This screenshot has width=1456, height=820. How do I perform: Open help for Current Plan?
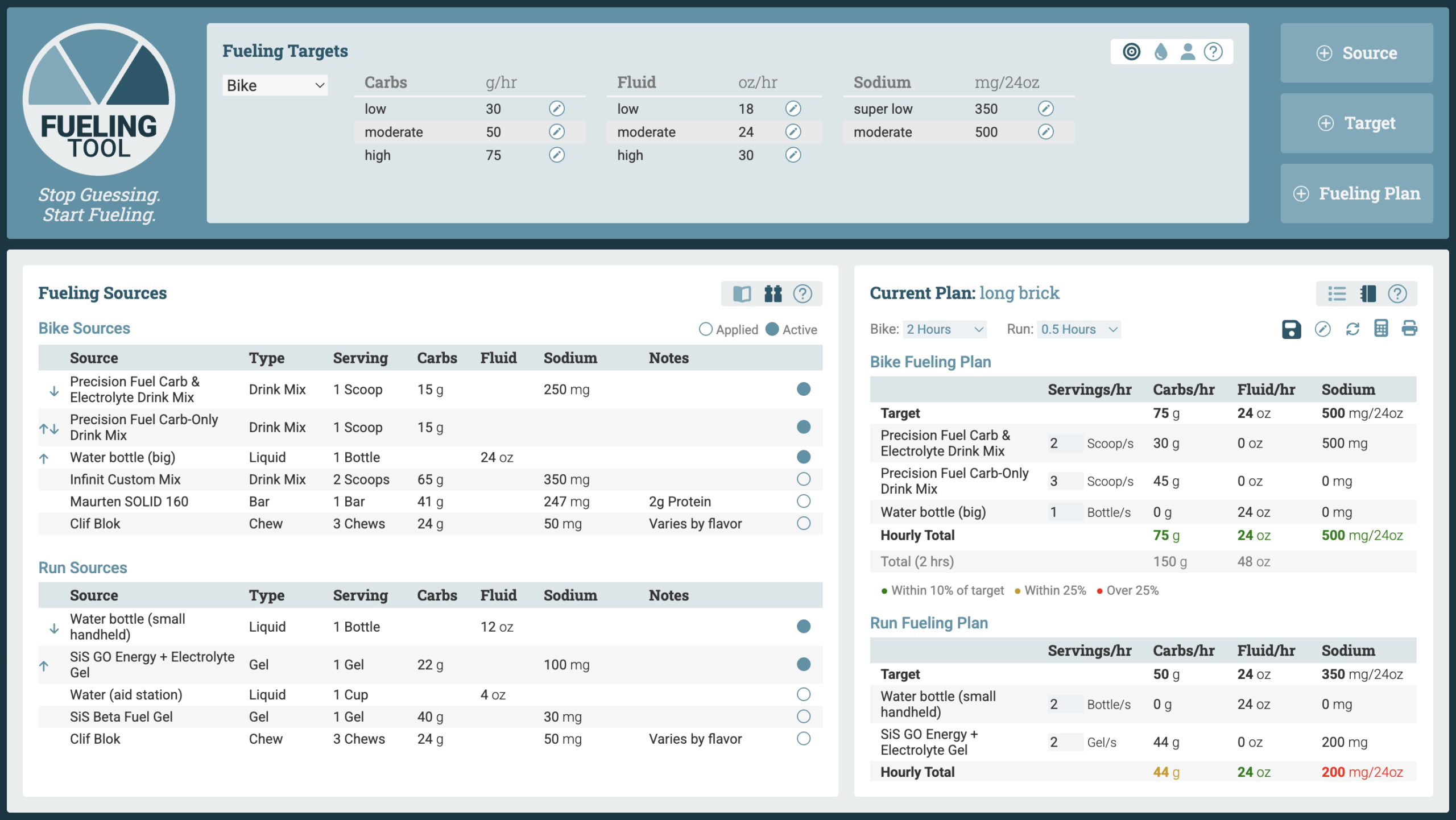[1397, 293]
